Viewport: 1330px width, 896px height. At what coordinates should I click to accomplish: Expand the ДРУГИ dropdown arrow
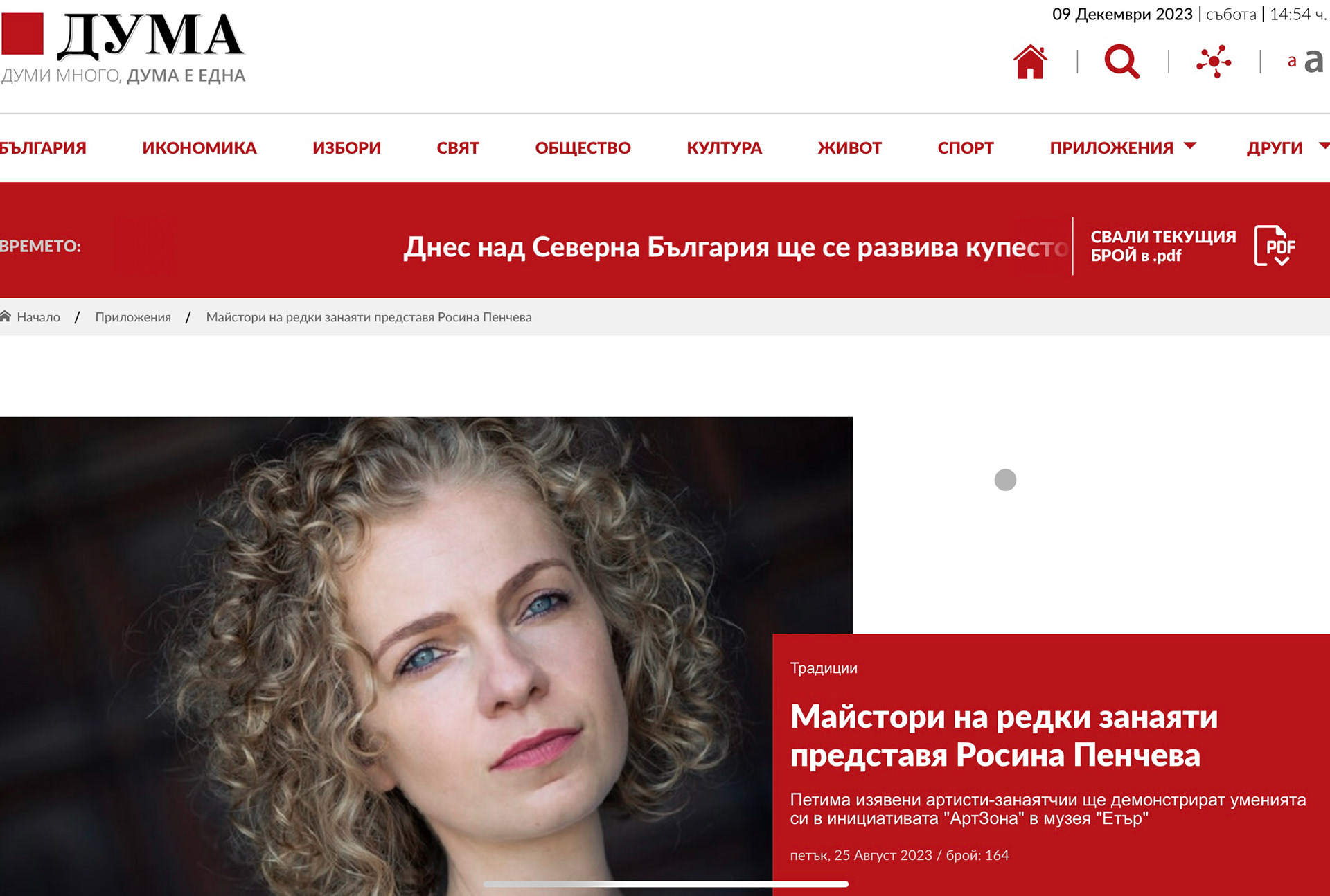point(1324,145)
